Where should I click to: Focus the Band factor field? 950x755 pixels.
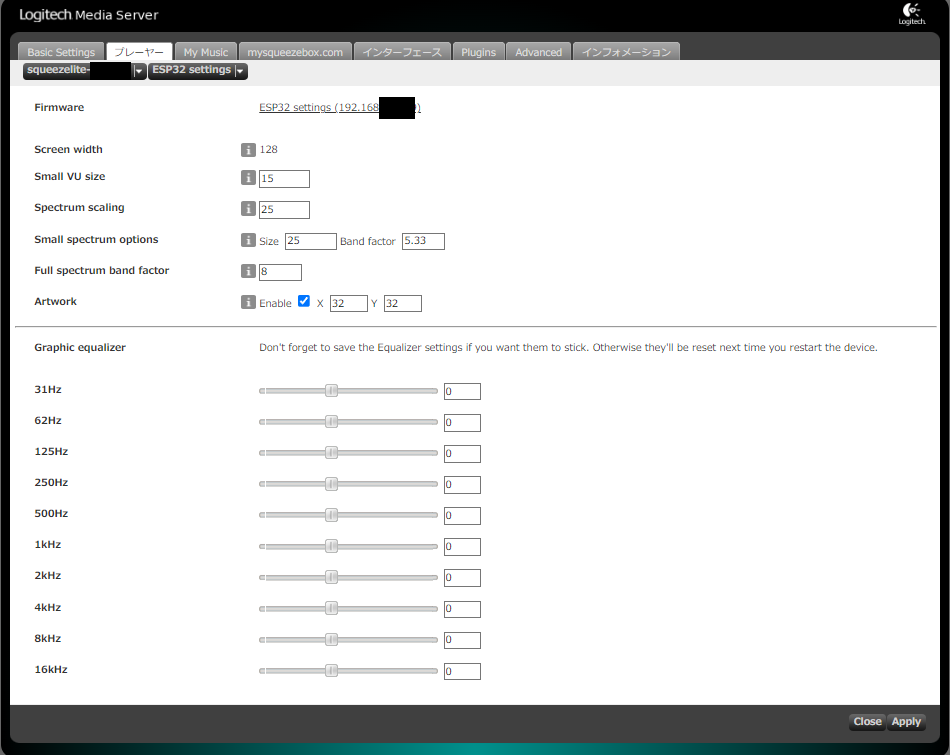(424, 241)
